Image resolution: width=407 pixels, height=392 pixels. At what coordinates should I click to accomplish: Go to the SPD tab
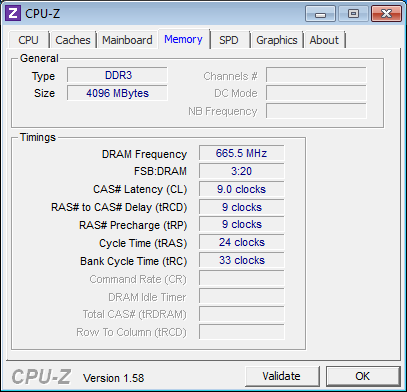229,40
